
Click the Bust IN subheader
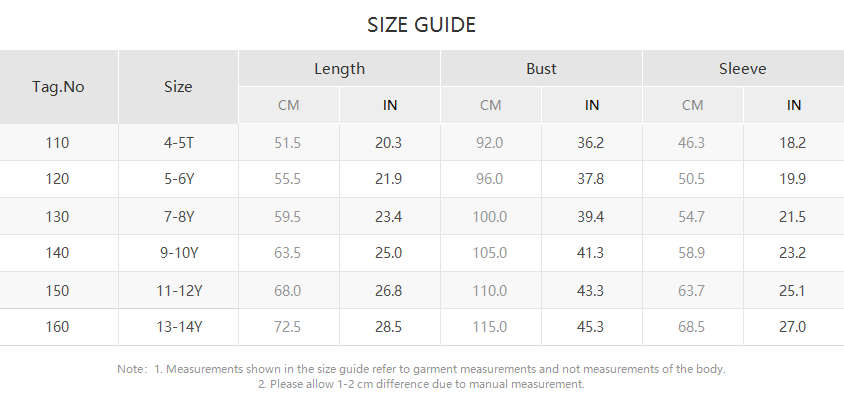592,105
